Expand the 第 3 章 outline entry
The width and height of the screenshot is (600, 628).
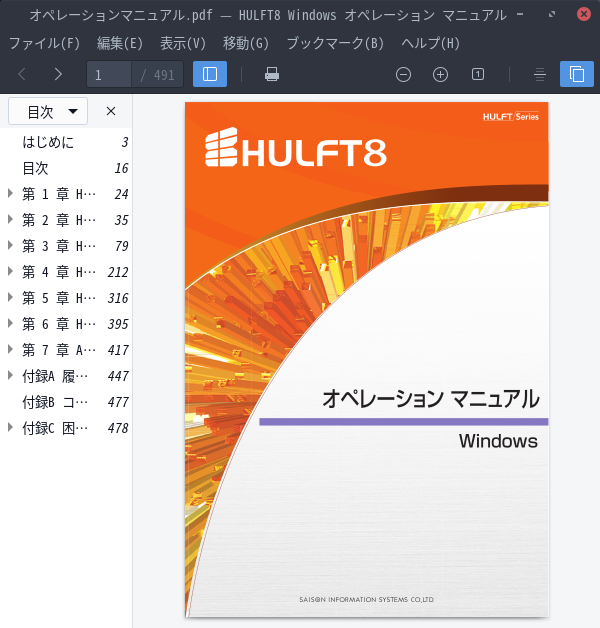coord(10,246)
